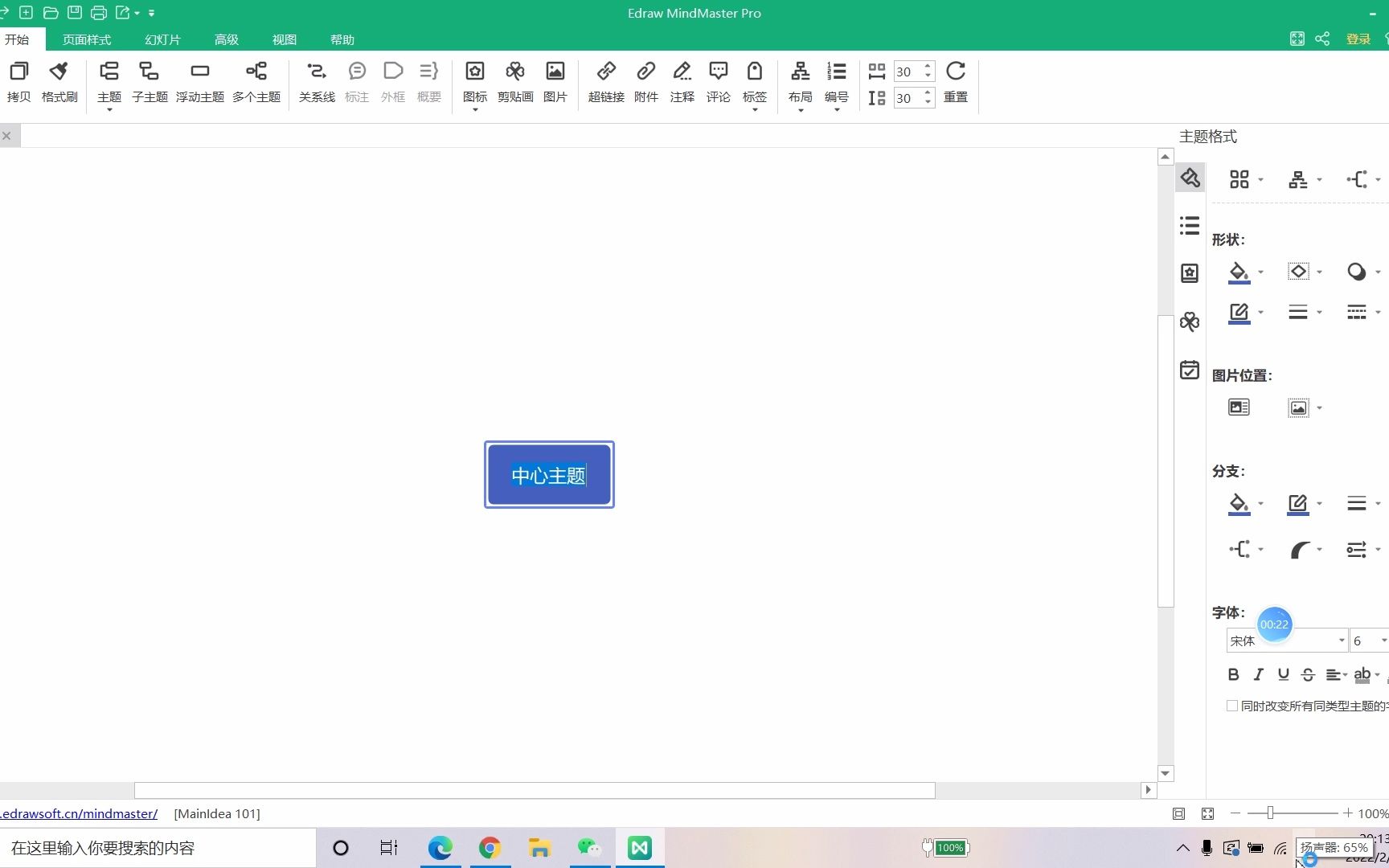
Task: Adjust the zoom slider handle
Action: point(1270,813)
